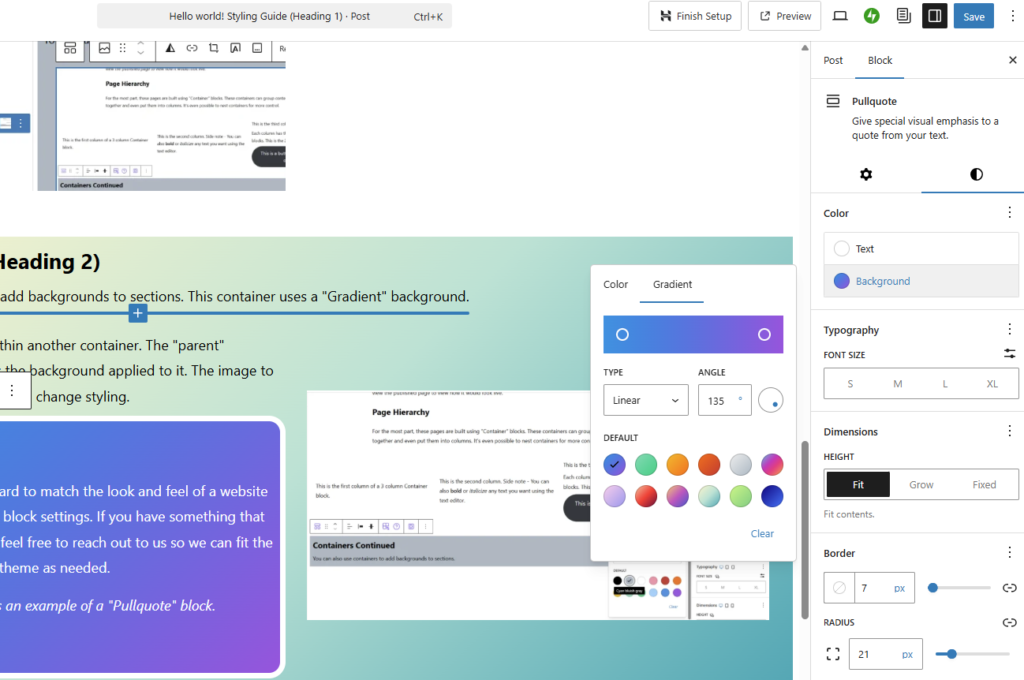Expand Typography section options menu

(x=1009, y=330)
